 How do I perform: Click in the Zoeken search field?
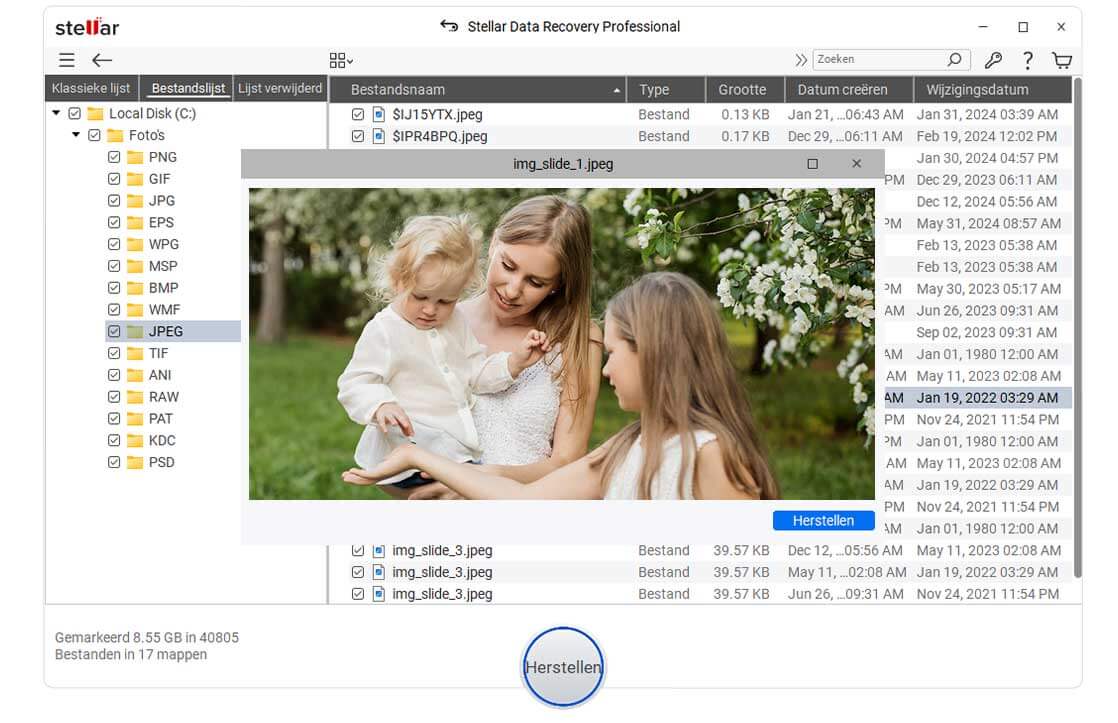(x=876, y=60)
